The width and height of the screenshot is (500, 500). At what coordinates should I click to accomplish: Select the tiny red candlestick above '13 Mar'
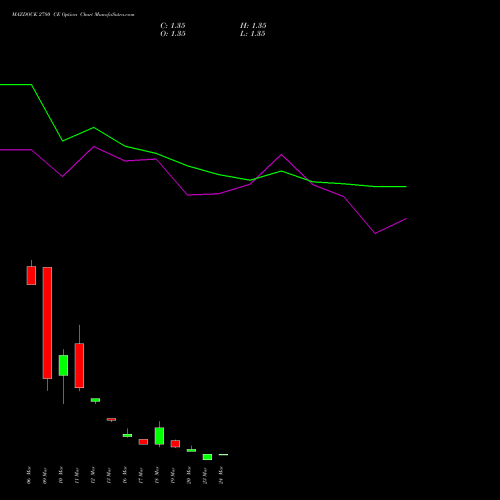tap(111, 419)
